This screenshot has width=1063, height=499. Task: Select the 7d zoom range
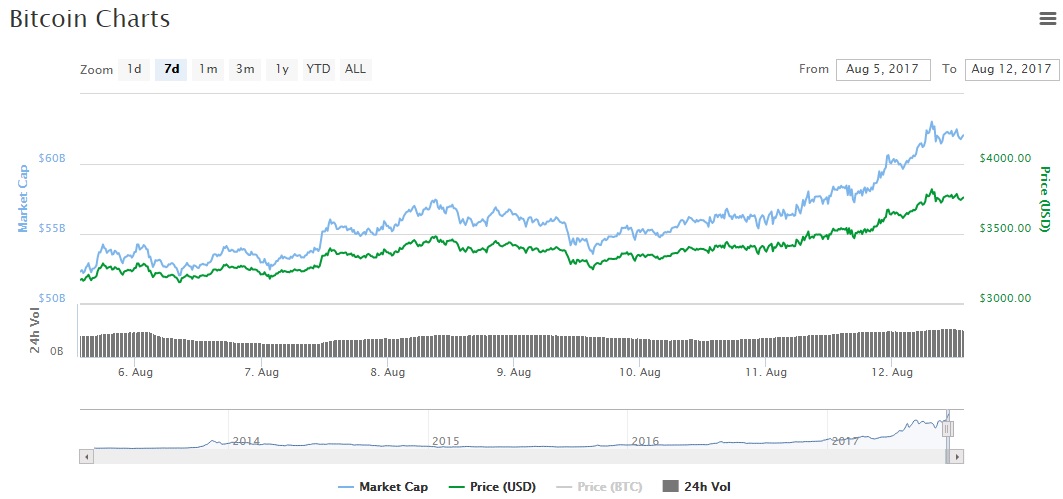pyautogui.click(x=172, y=69)
